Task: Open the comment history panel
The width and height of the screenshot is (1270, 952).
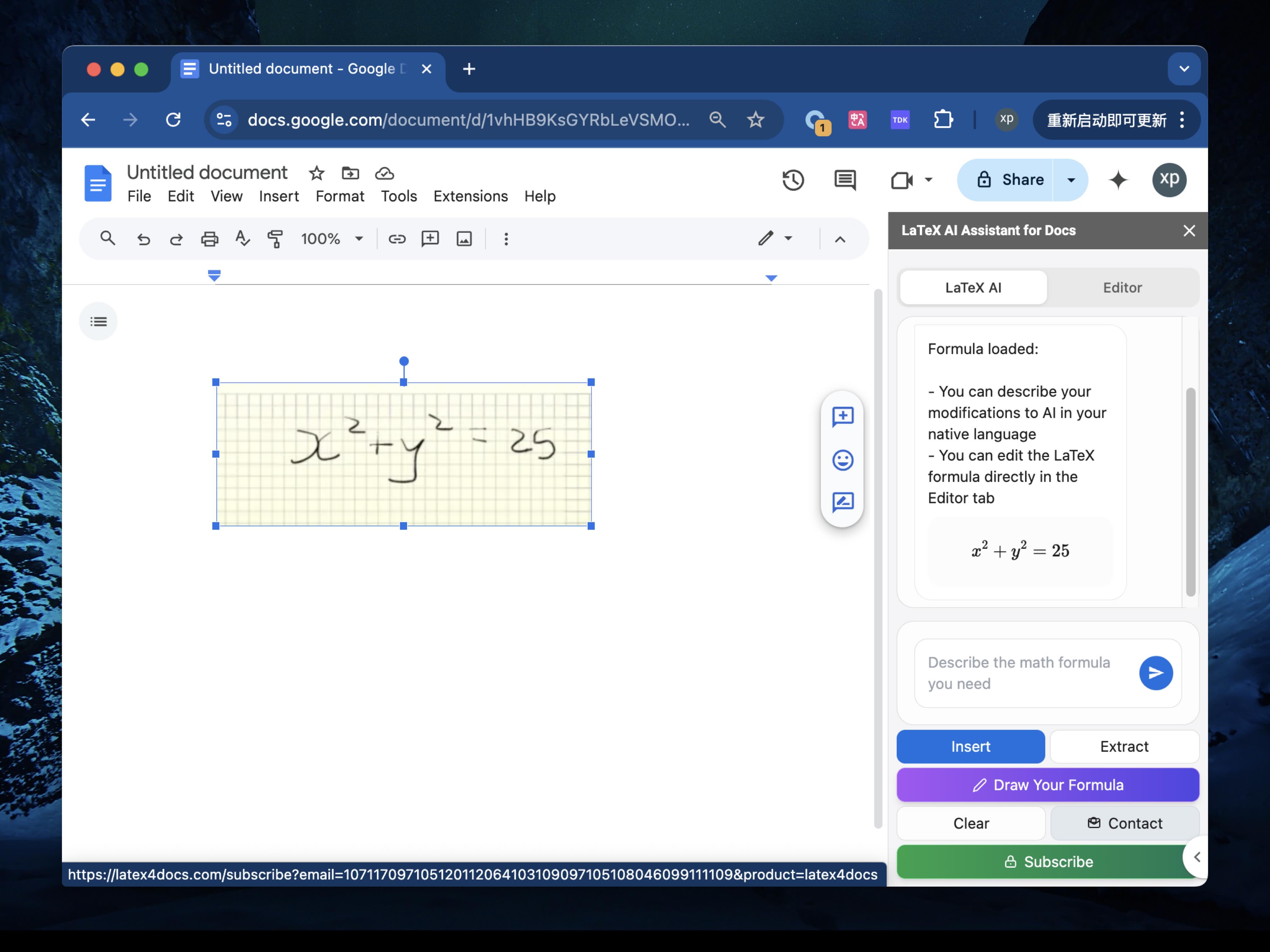Action: coord(844,180)
